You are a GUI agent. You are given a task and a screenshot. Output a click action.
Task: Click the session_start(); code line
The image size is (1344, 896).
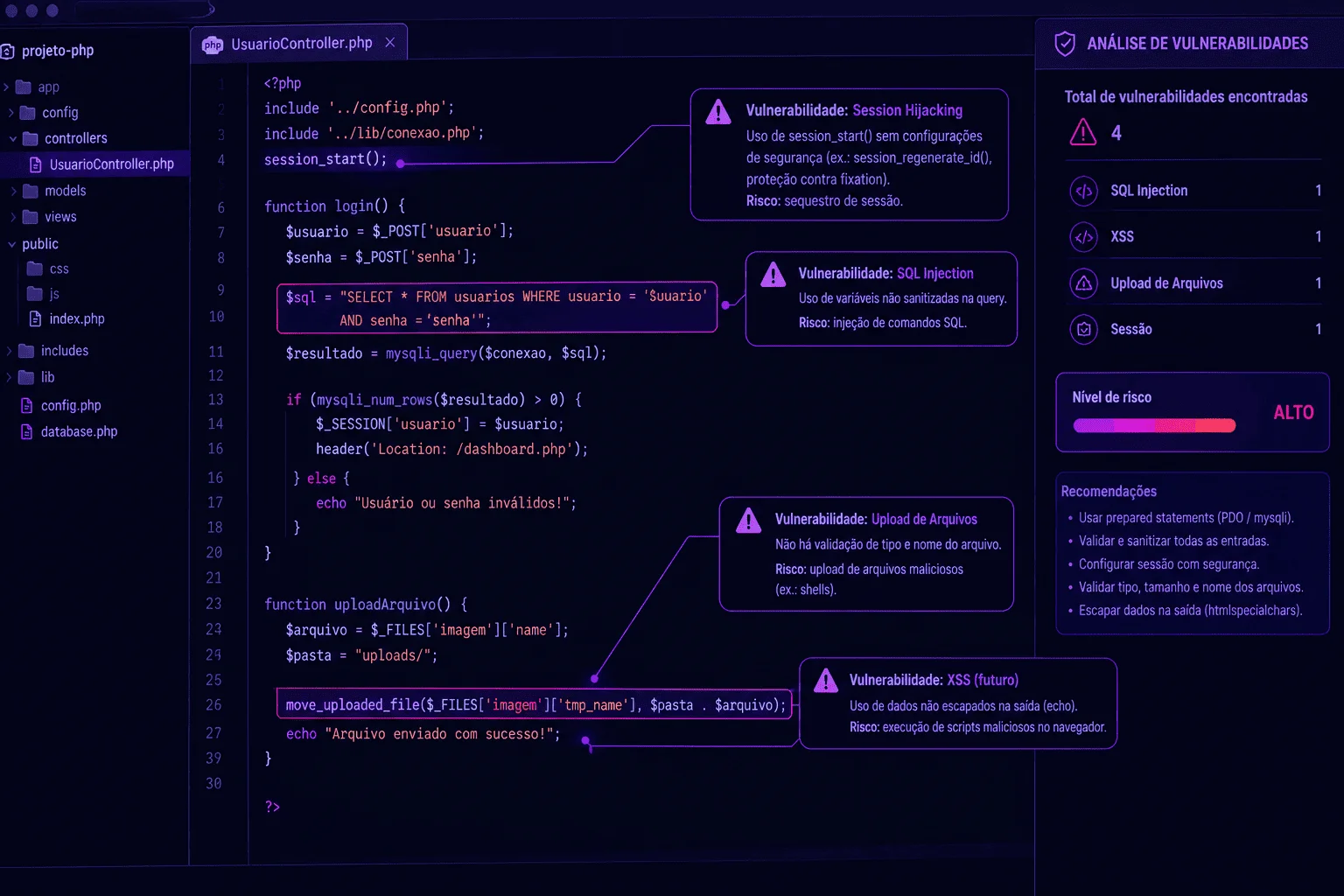[x=325, y=159]
